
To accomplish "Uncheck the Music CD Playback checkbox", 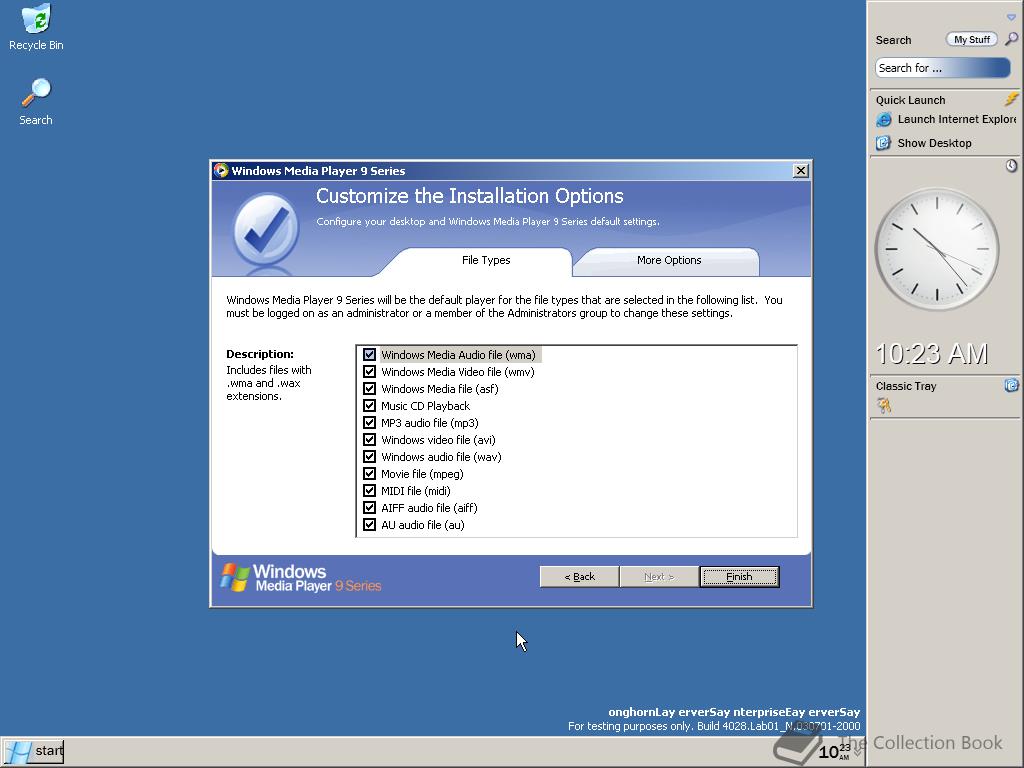I will [x=370, y=406].
